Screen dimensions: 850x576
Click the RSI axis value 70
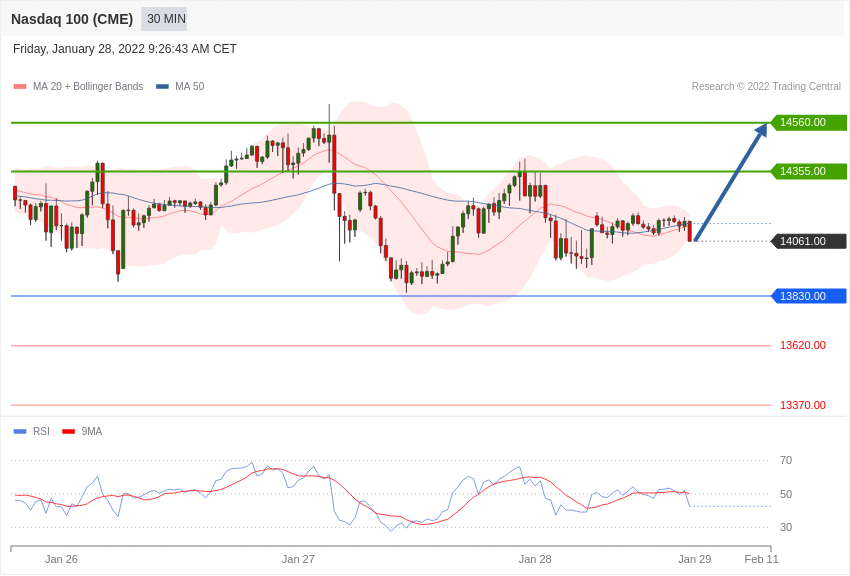785,461
